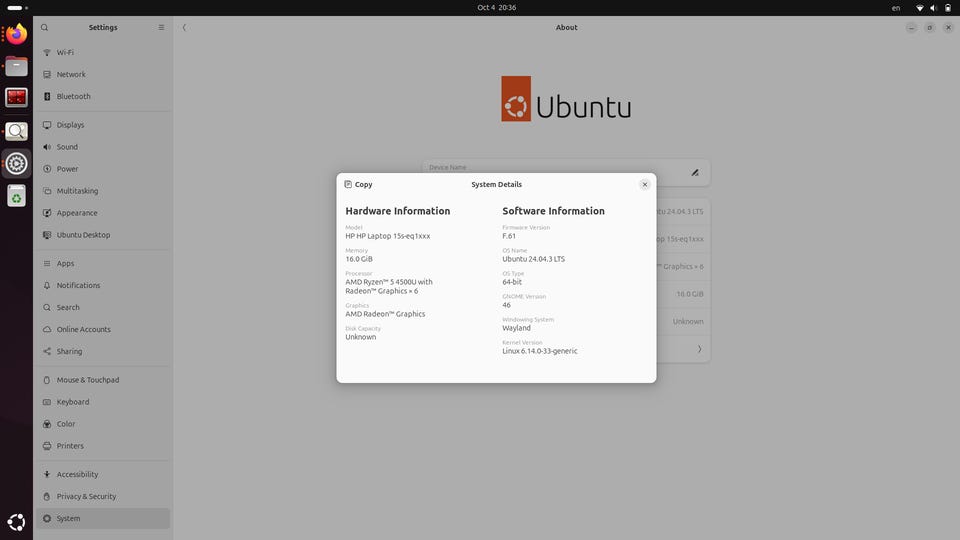Click the 16.0 GiB memory value in dialog
This screenshot has width=960, height=540.
point(359,259)
